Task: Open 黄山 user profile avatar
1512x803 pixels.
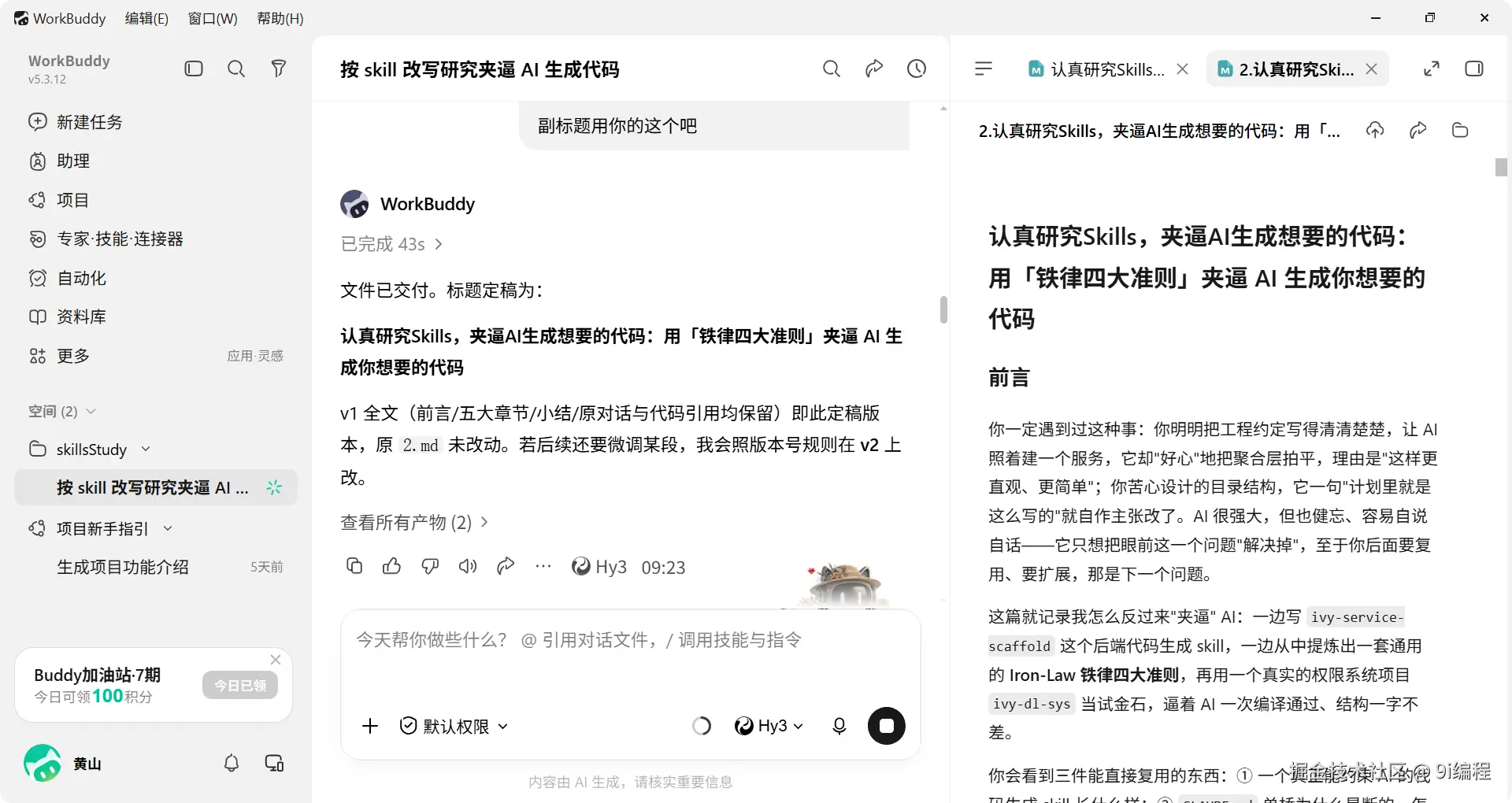Action: (x=43, y=763)
